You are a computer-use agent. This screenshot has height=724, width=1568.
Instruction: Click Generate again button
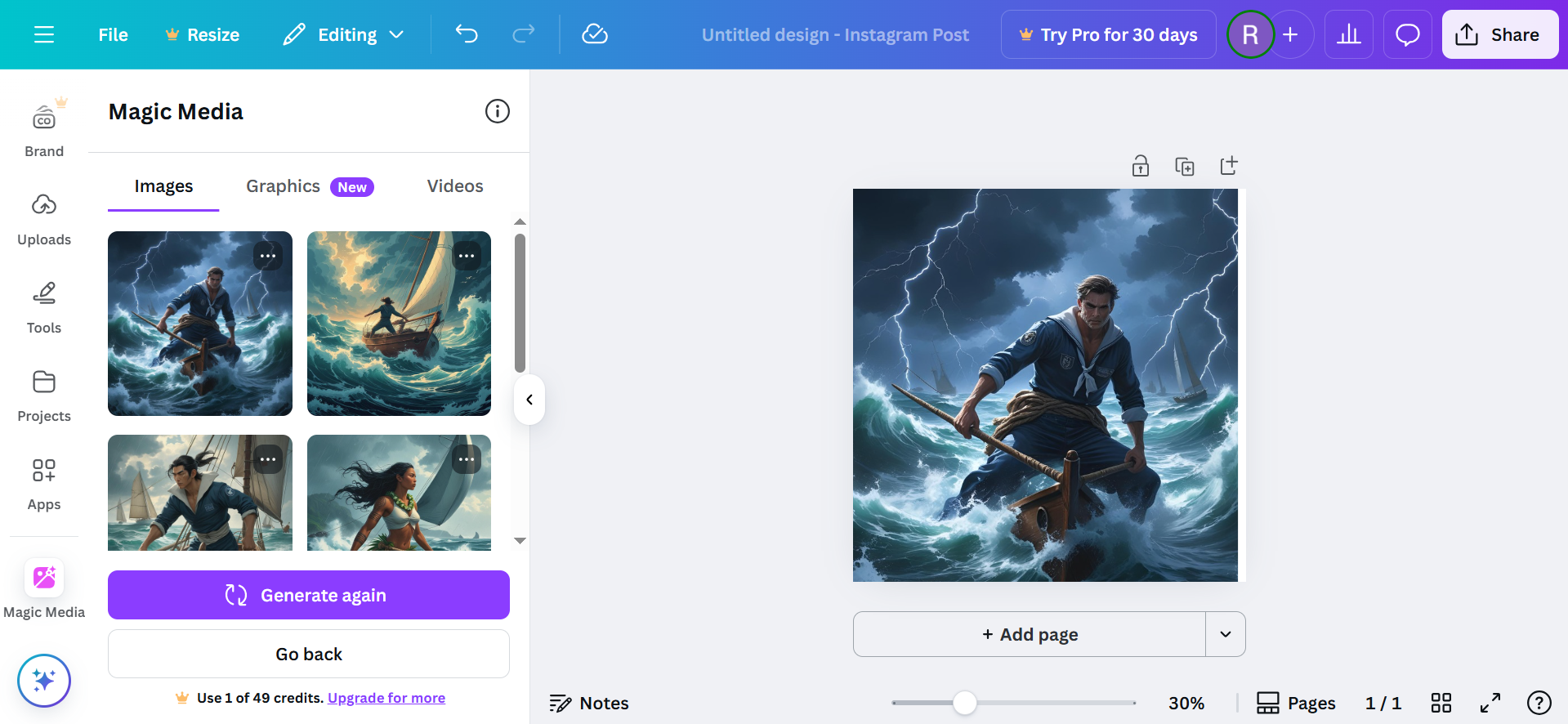309,595
